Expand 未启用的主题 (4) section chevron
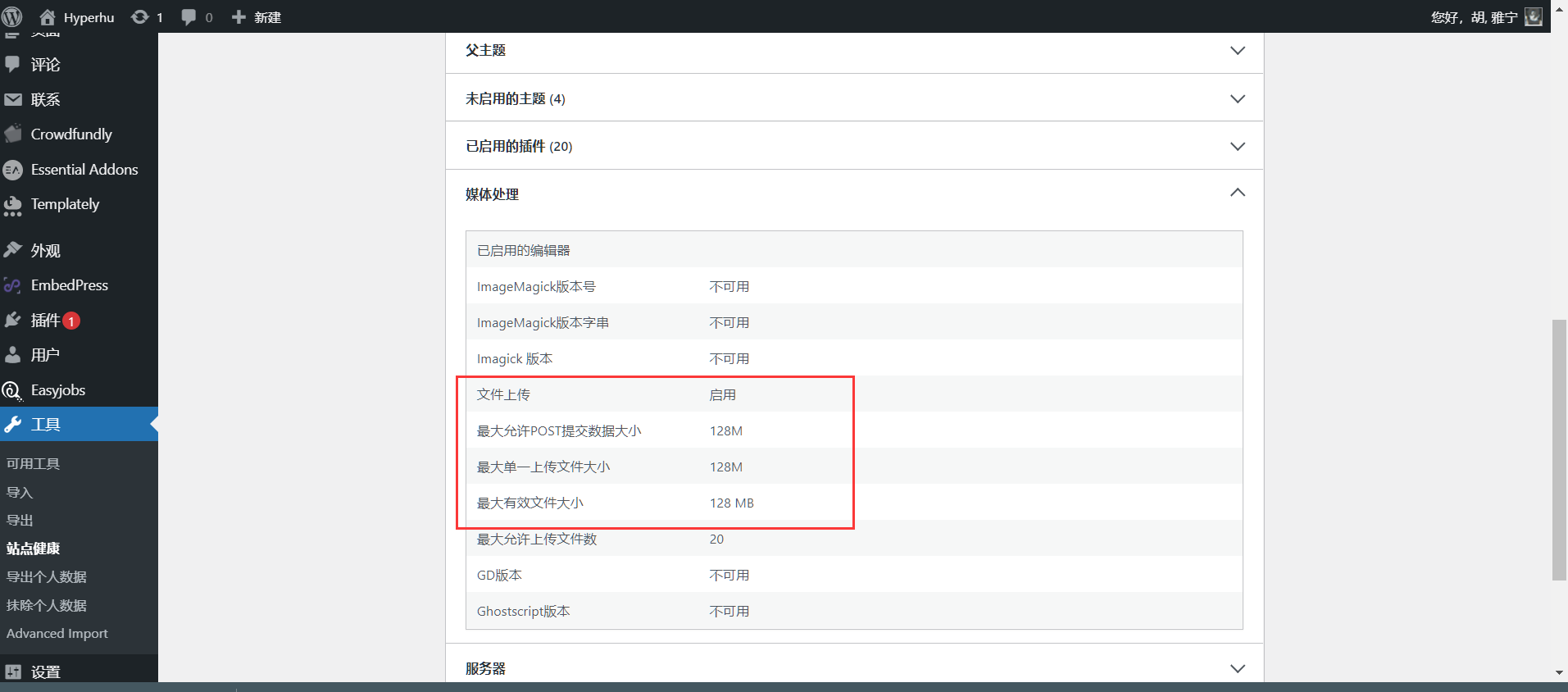Viewport: 1568px width, 692px height. coord(1238,98)
